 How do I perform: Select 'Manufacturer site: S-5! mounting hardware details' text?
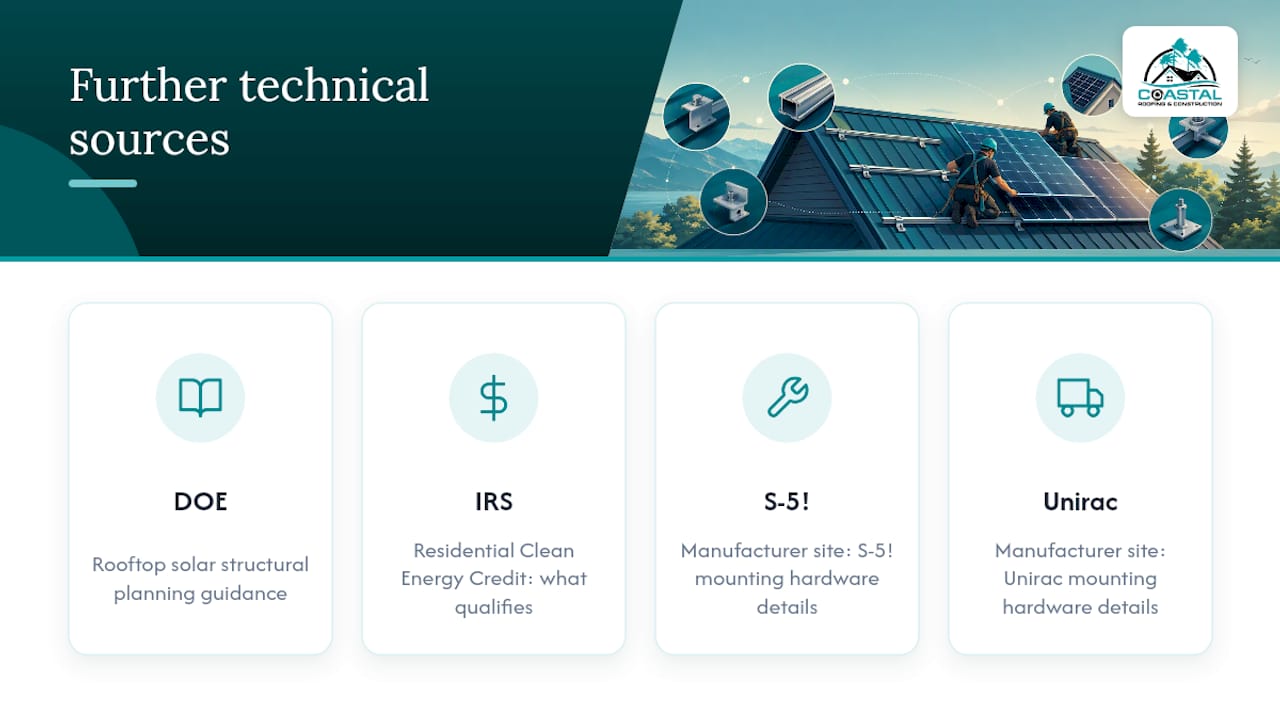(787, 579)
